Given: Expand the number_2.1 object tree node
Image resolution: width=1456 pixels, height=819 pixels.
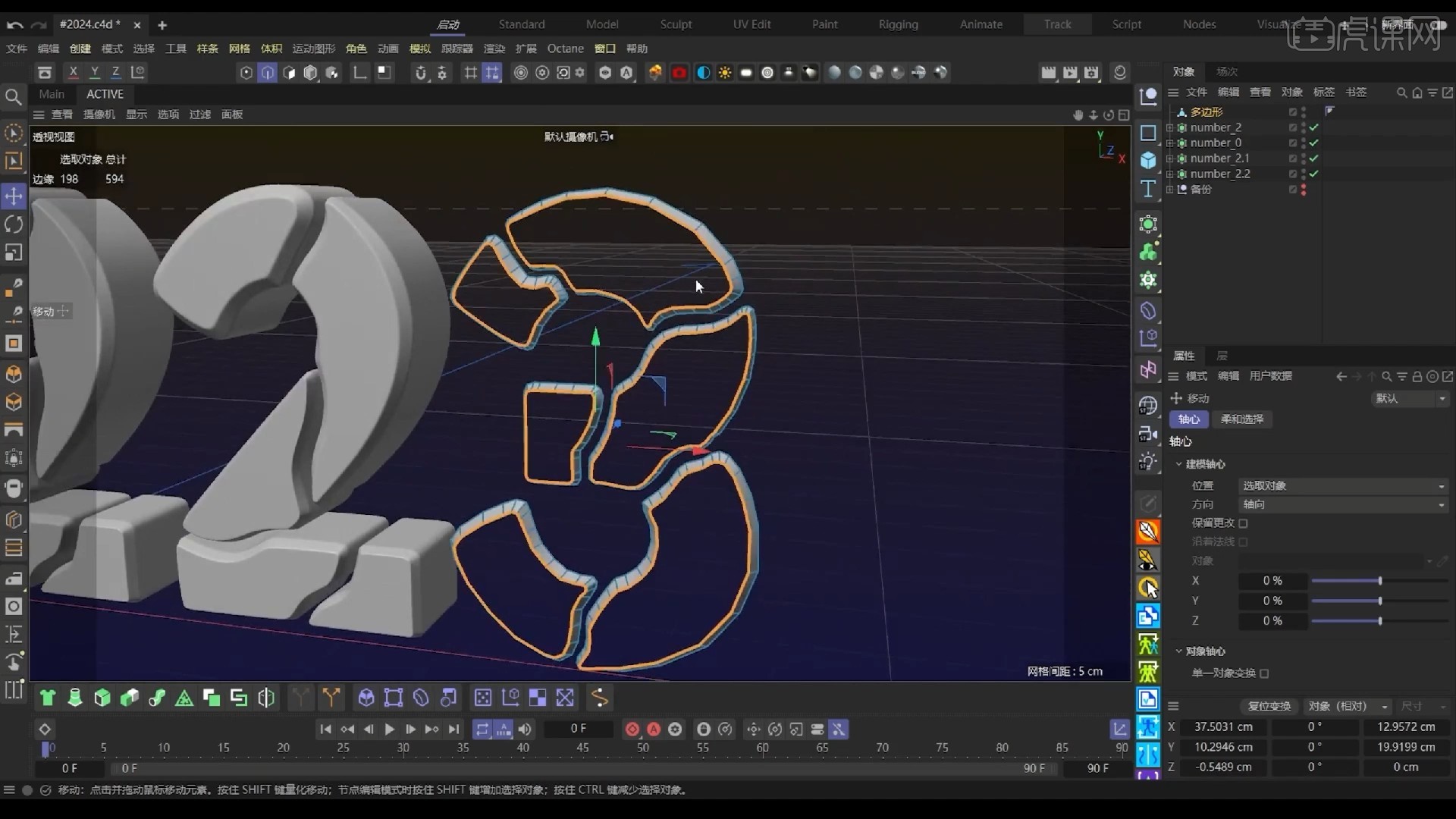Looking at the screenshot, I should (x=1170, y=158).
